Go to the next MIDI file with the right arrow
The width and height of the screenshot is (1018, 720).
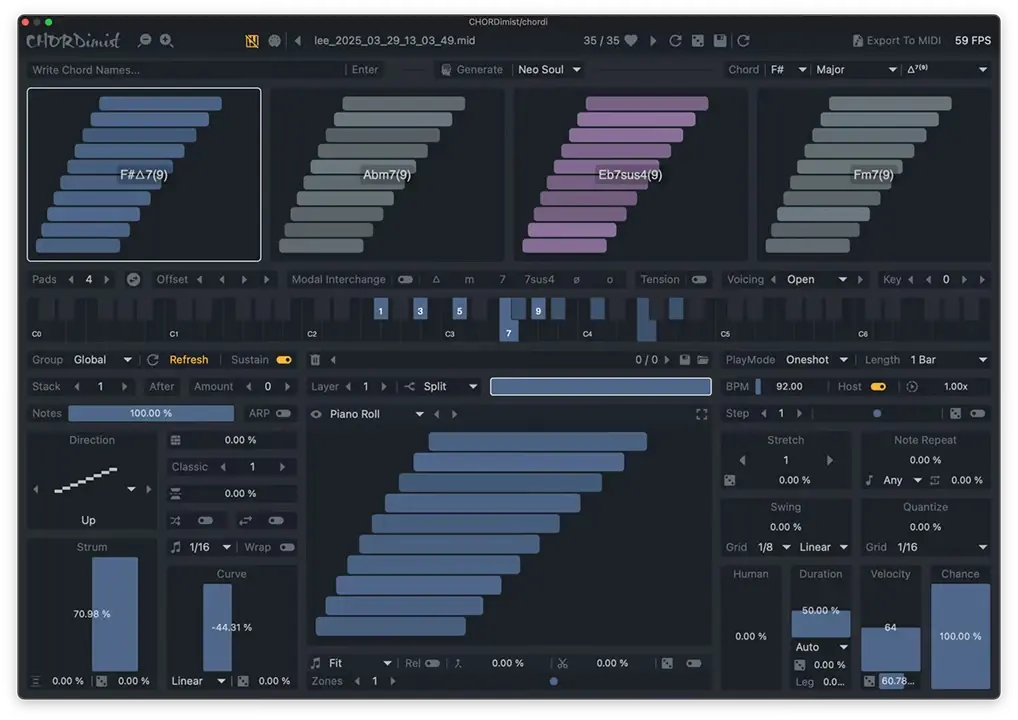click(653, 41)
